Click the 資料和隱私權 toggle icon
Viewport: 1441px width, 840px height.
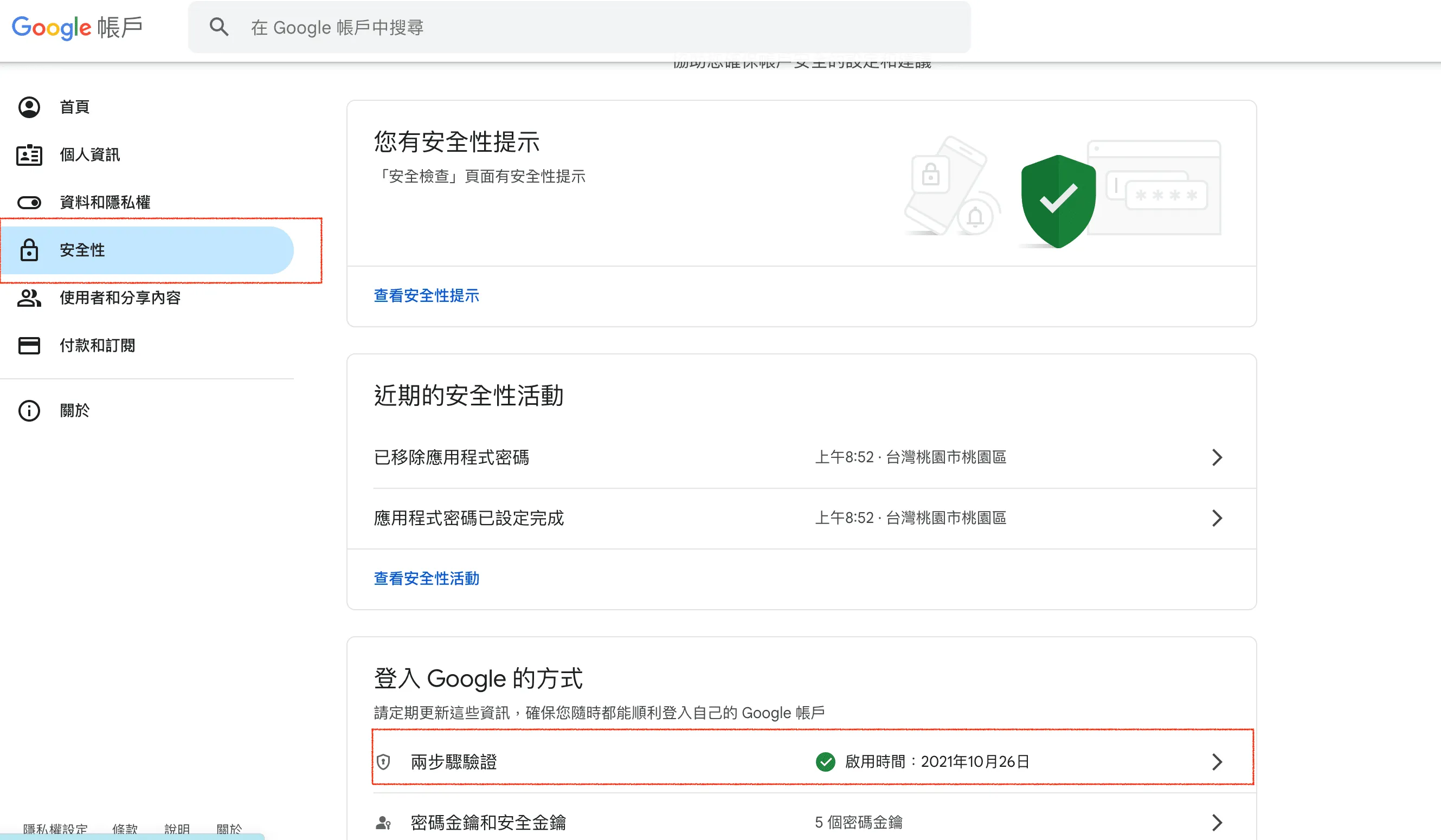pos(29,202)
